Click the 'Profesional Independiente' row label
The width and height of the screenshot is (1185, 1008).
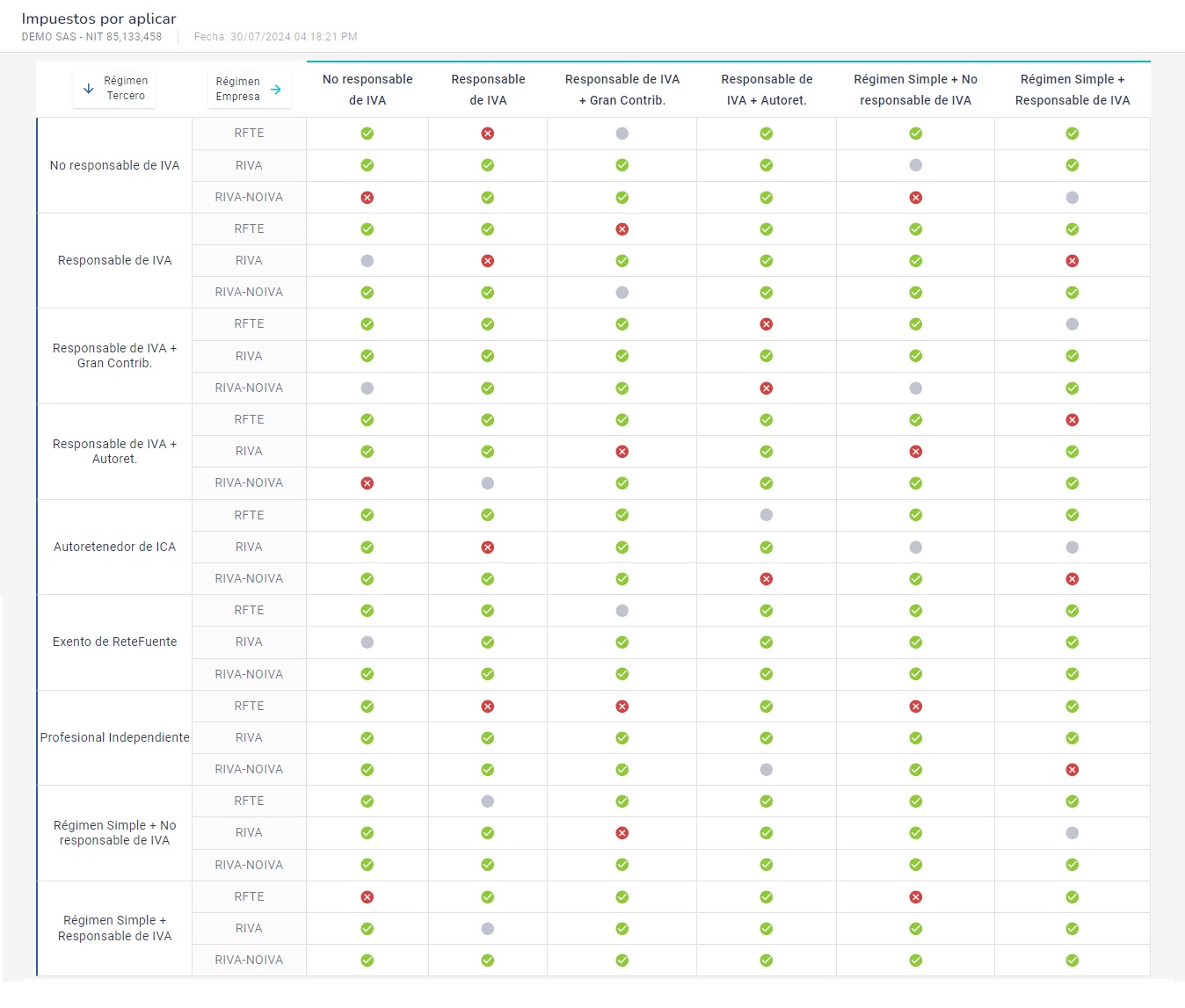click(x=115, y=737)
